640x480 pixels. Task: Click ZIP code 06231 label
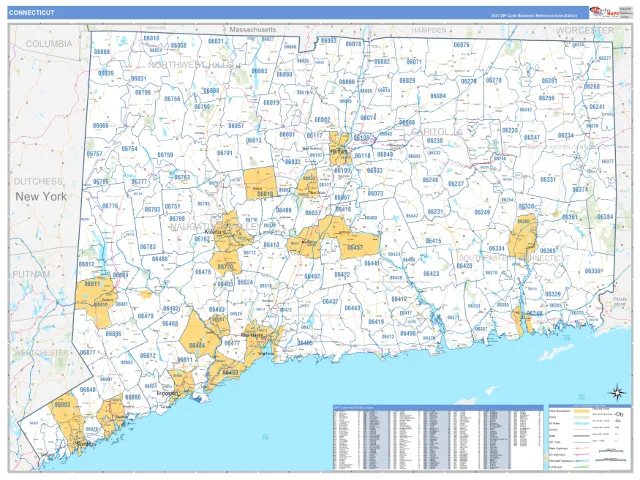(435, 212)
